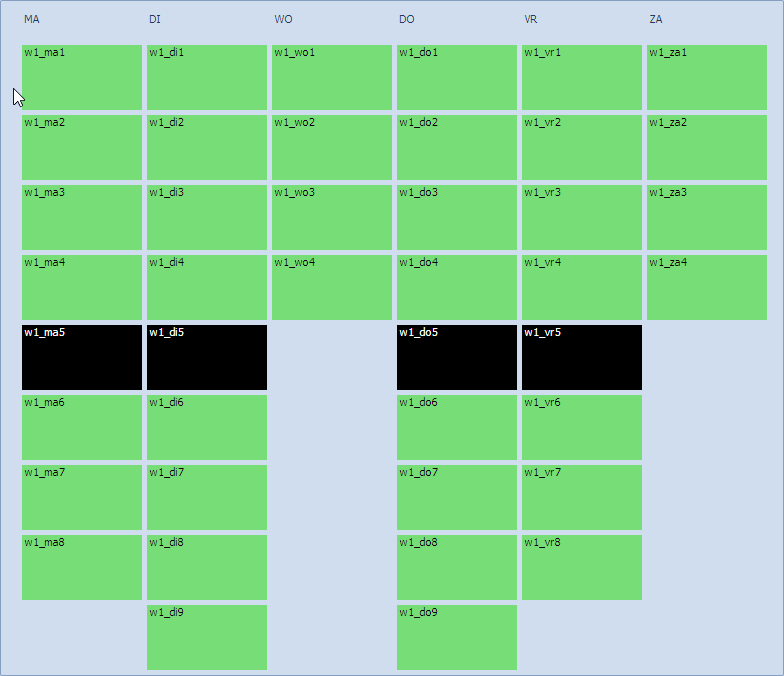
Task: Click the w1_za2 block
Action: click(707, 148)
